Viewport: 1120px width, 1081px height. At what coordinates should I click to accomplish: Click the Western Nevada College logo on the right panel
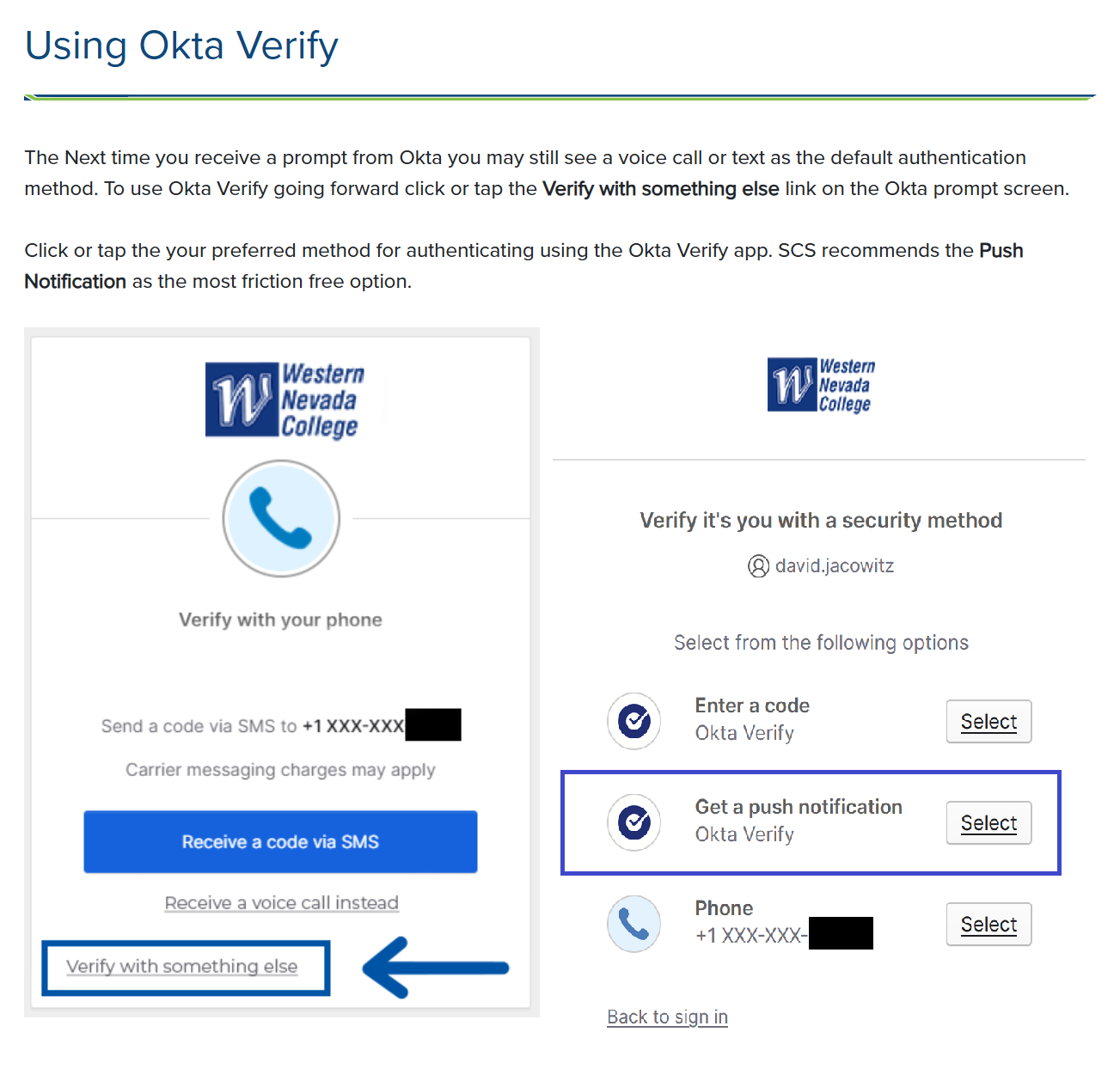tap(820, 385)
